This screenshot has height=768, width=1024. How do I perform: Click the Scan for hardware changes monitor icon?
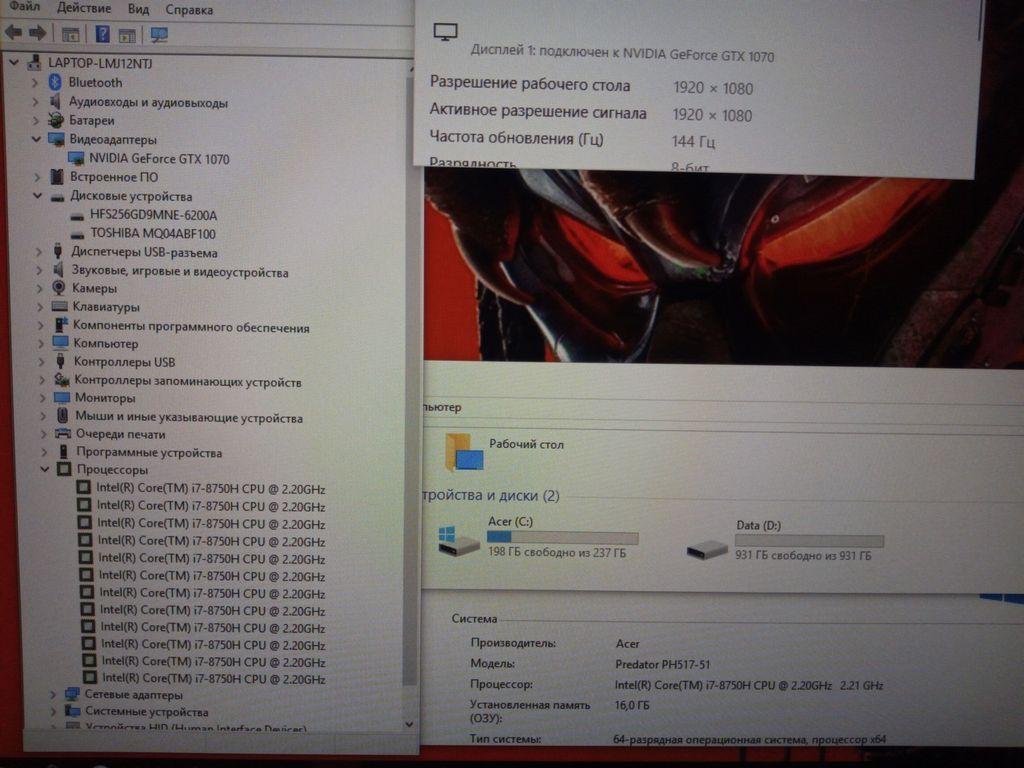(x=158, y=35)
